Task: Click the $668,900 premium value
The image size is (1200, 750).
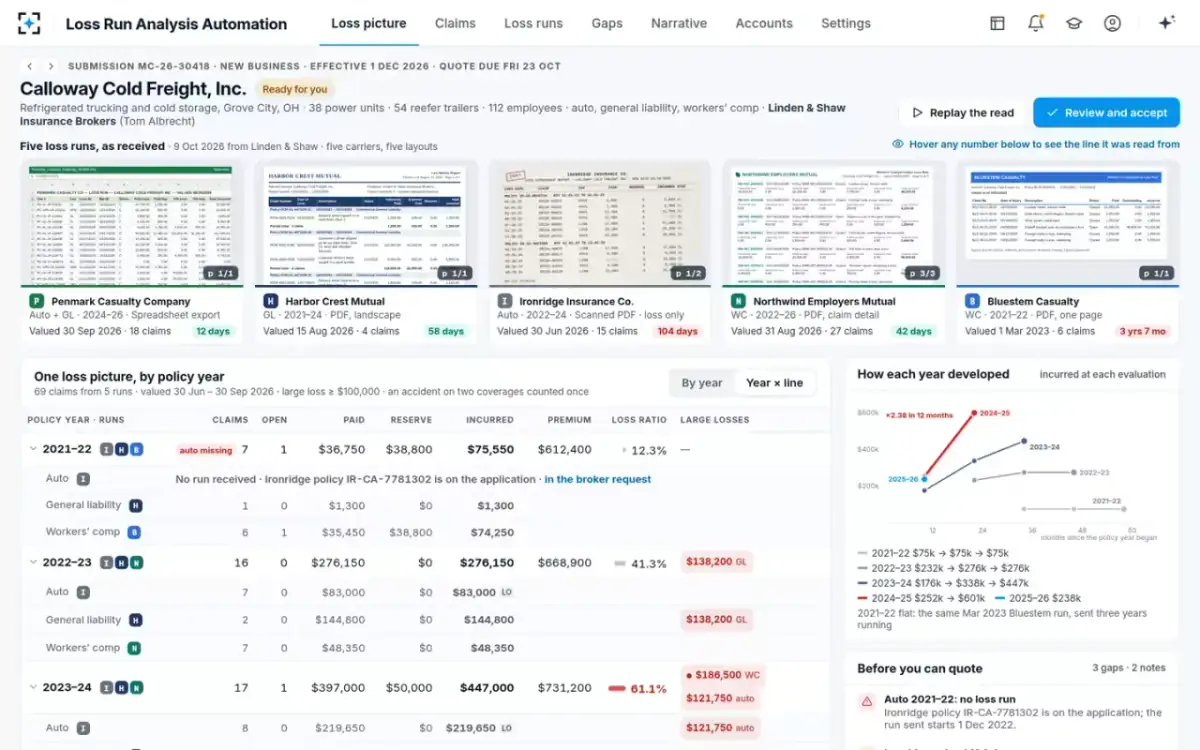Action: point(564,563)
